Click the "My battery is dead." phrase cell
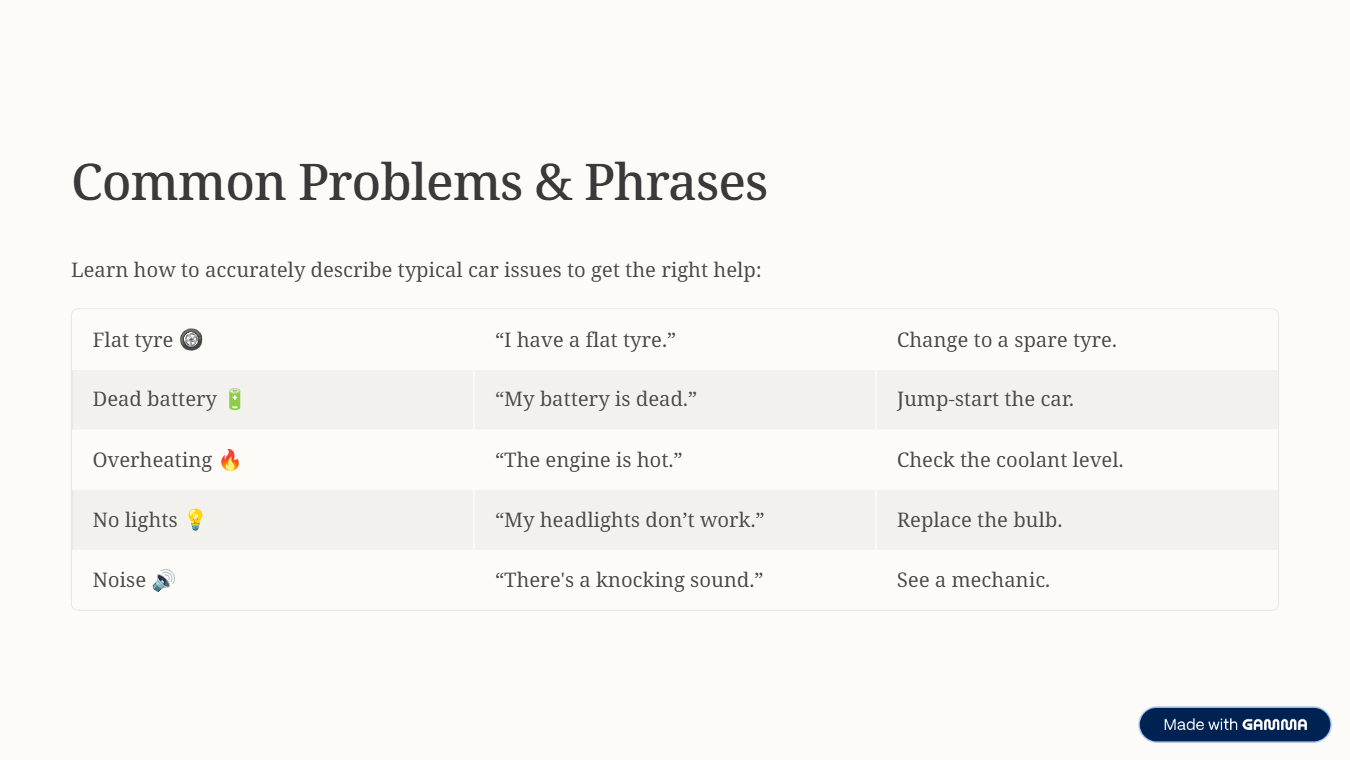The image size is (1350, 760). 595,399
